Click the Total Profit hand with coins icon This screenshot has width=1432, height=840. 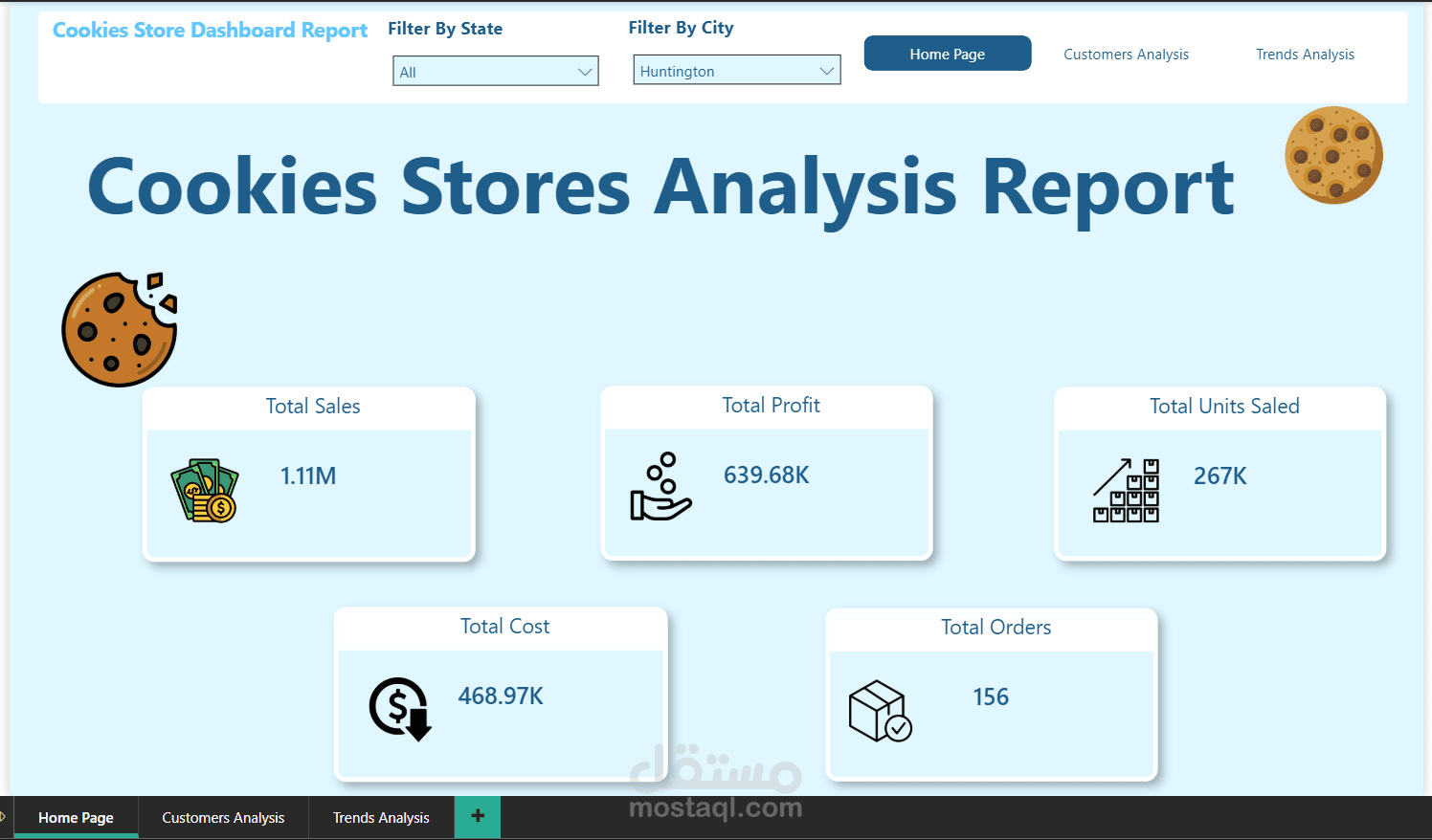pos(660,488)
